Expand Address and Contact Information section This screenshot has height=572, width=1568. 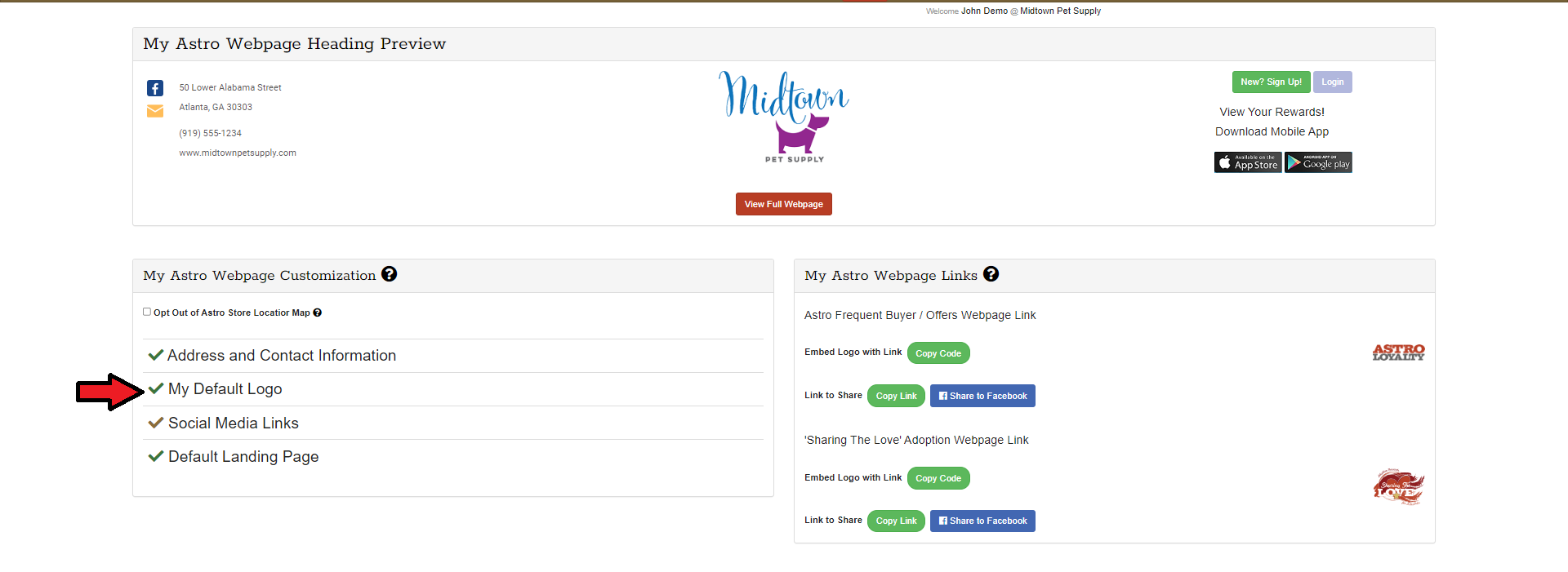281,356
